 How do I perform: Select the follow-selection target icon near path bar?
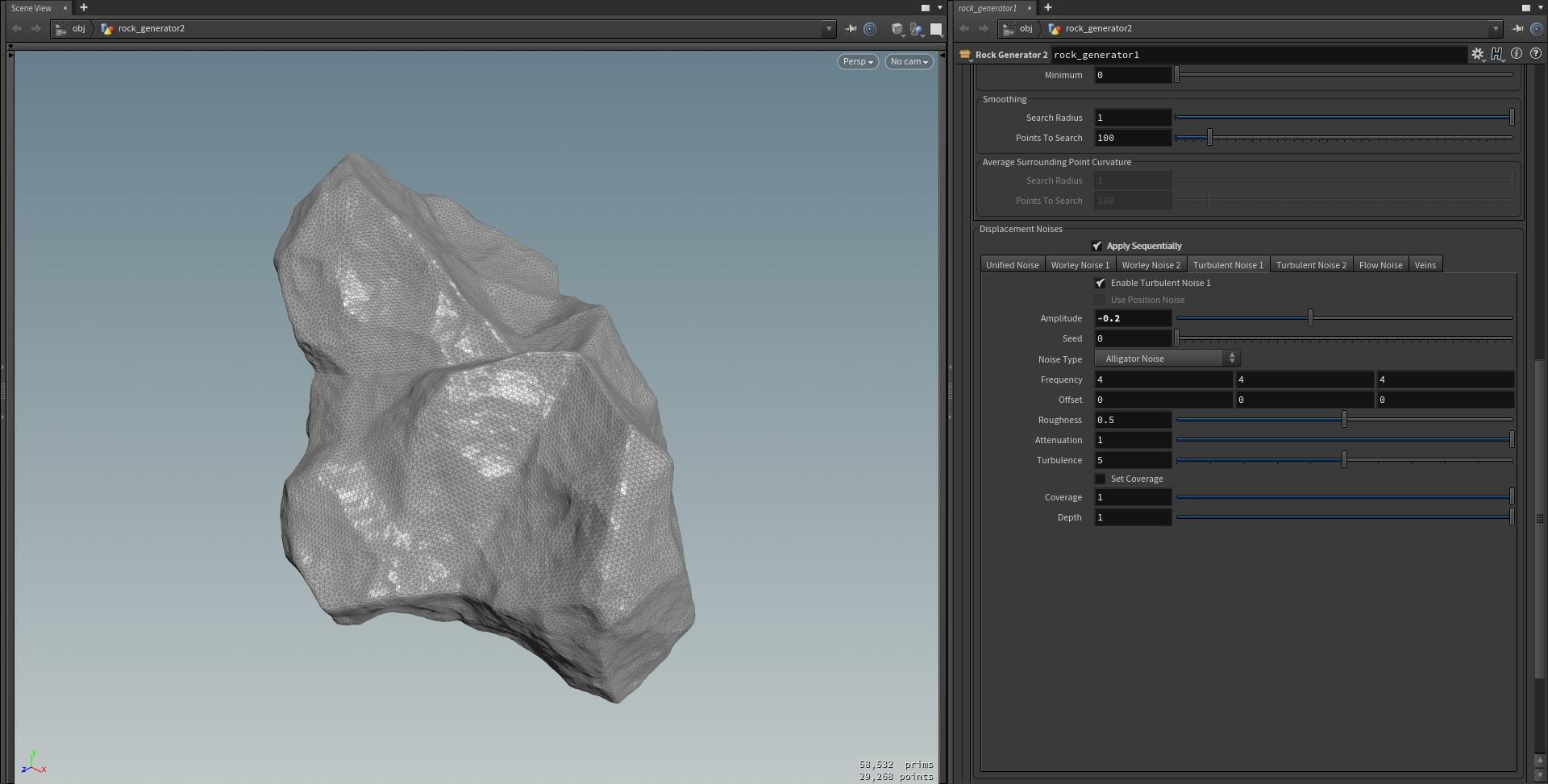point(871,29)
